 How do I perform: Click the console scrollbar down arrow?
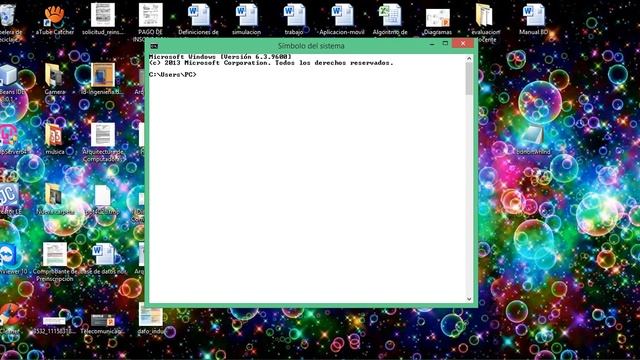[469, 299]
